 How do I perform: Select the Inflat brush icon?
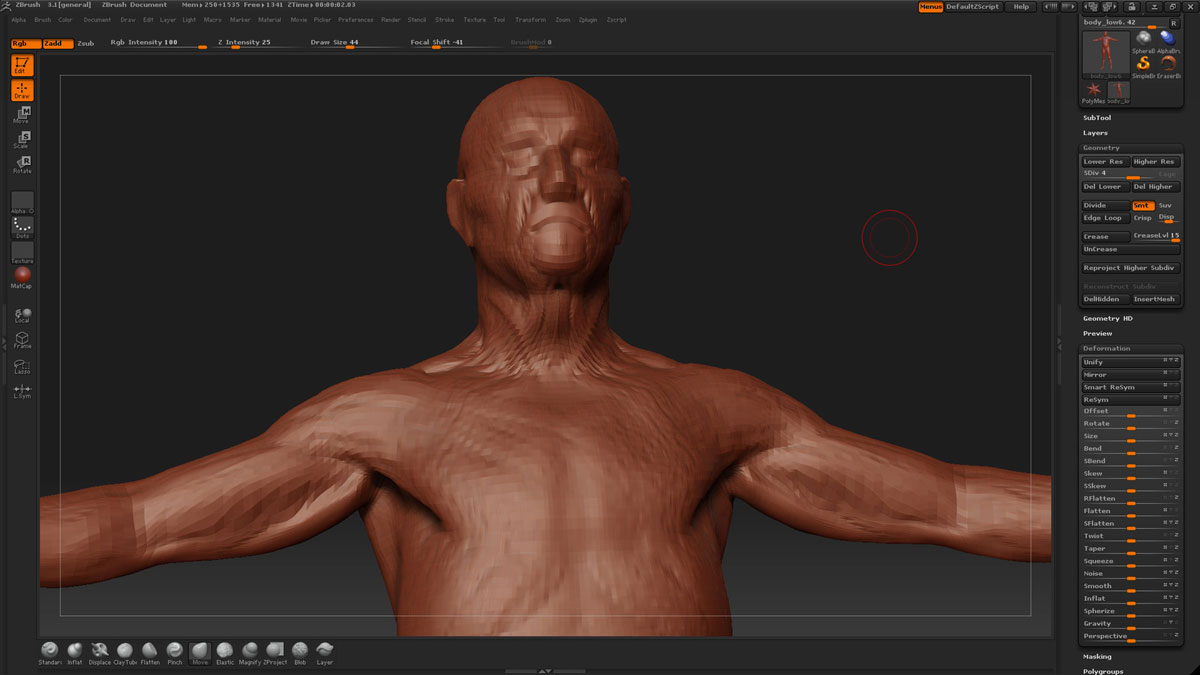pos(75,651)
